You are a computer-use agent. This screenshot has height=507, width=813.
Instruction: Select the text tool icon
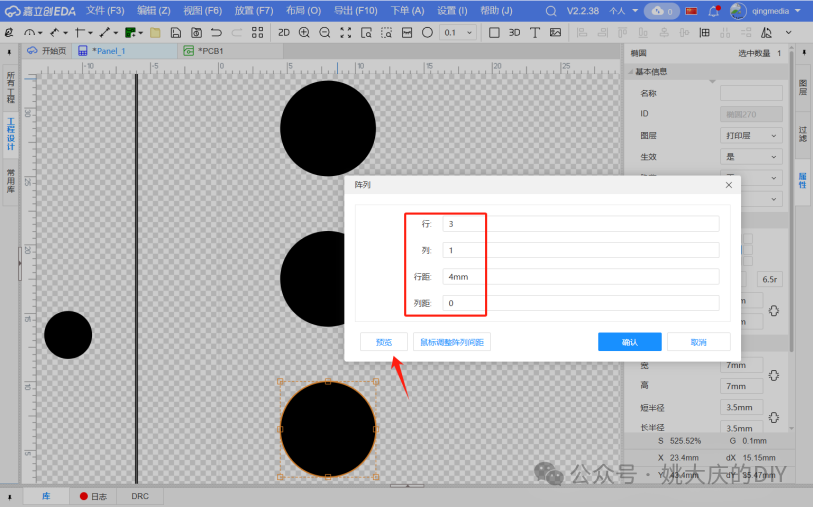(x=534, y=32)
